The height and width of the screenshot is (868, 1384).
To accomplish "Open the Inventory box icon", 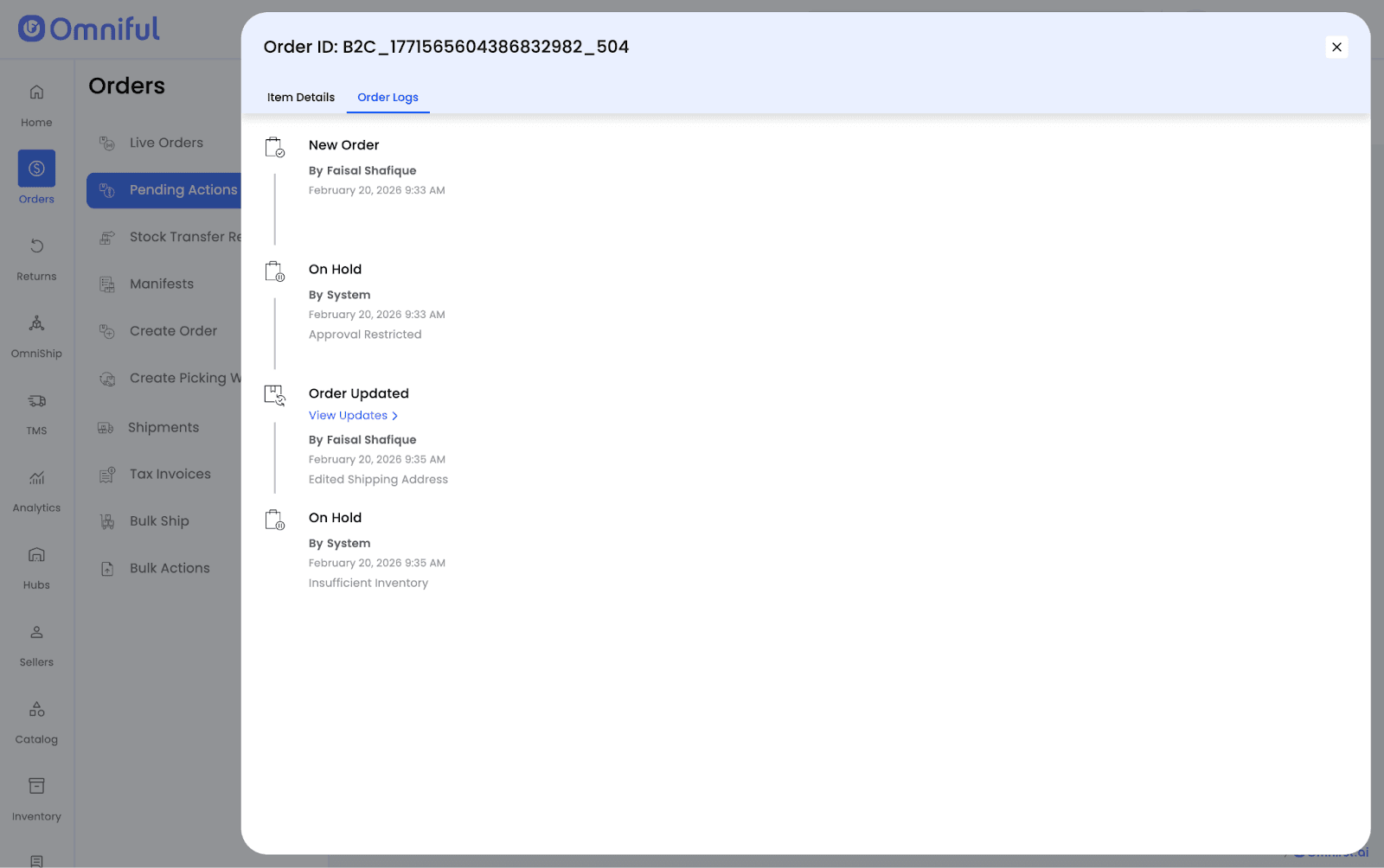I will coord(36,786).
